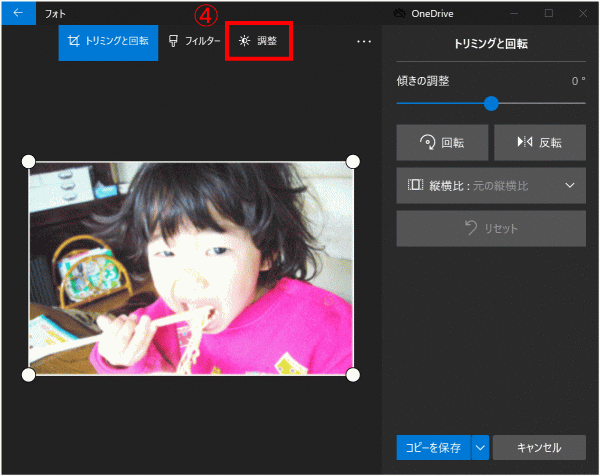Click the top-left crop handle
This screenshot has width=600, height=476.
pos(29,161)
